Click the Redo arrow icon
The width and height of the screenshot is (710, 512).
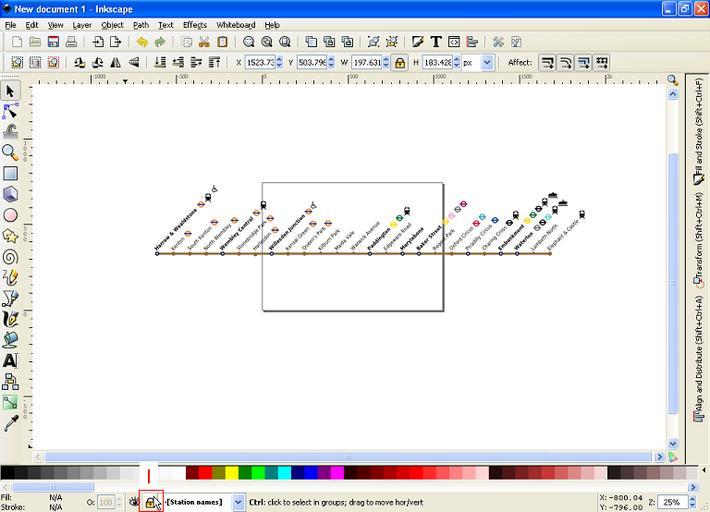(160, 42)
